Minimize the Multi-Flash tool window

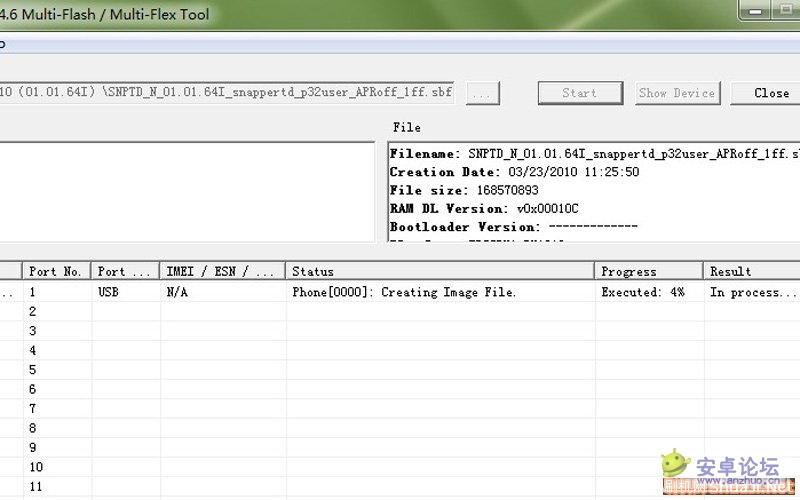[x=756, y=10]
